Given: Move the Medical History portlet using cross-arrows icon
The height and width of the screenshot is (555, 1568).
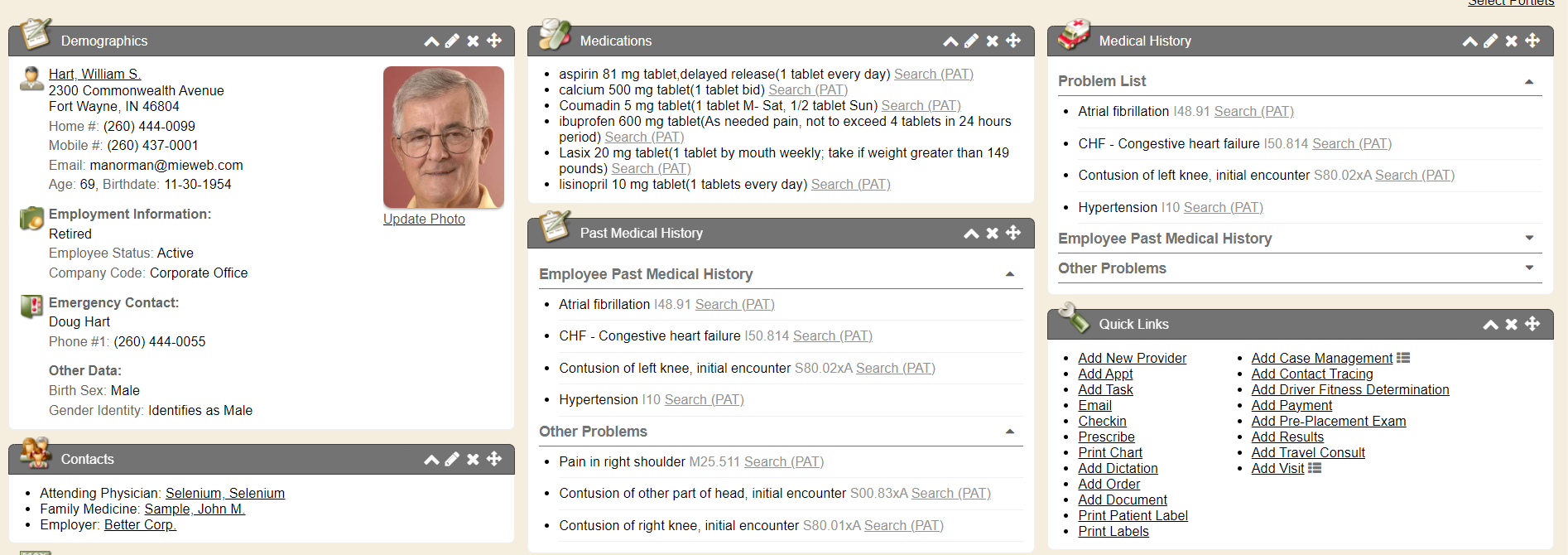Looking at the screenshot, I should coord(1532,41).
